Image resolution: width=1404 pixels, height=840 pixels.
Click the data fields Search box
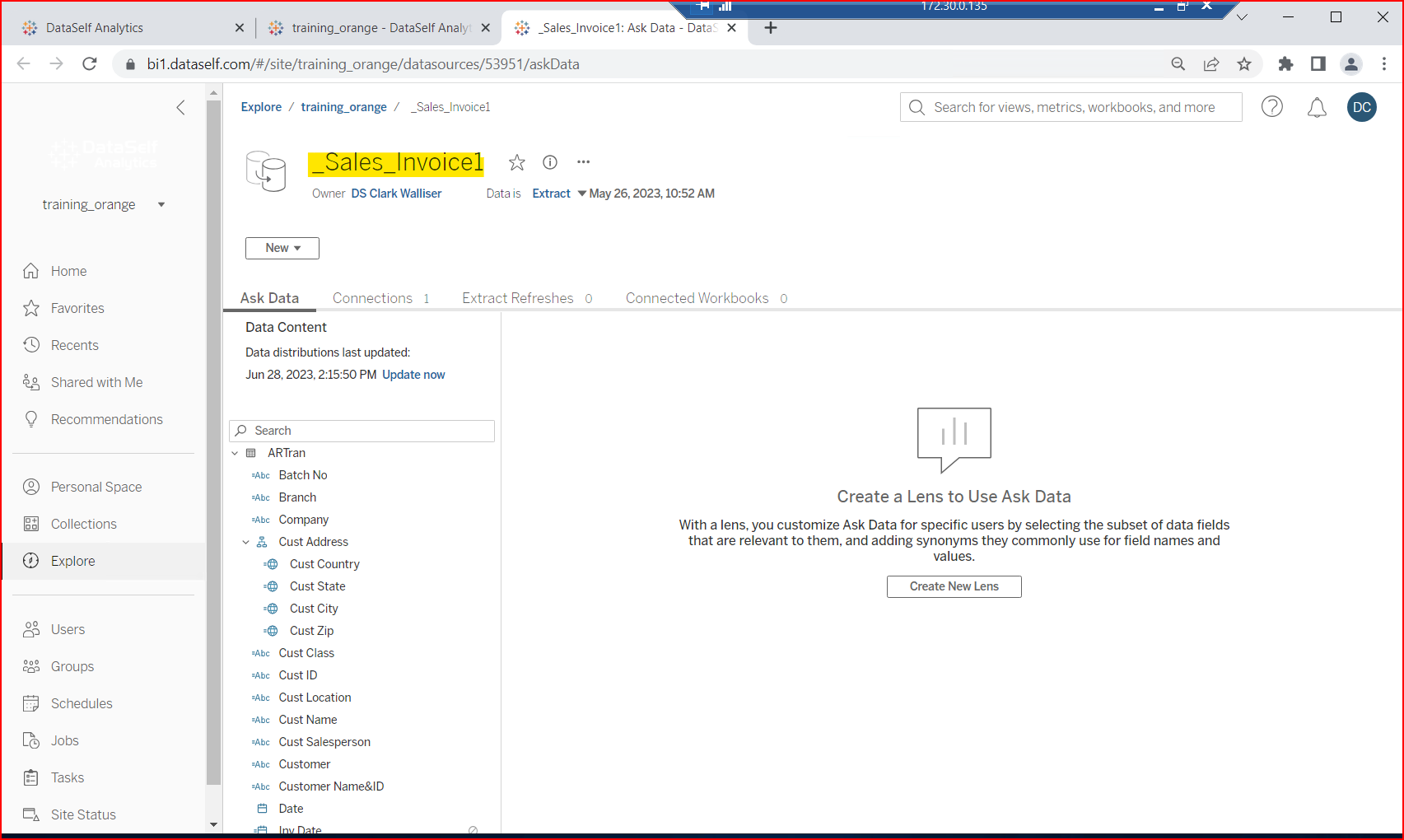362,431
